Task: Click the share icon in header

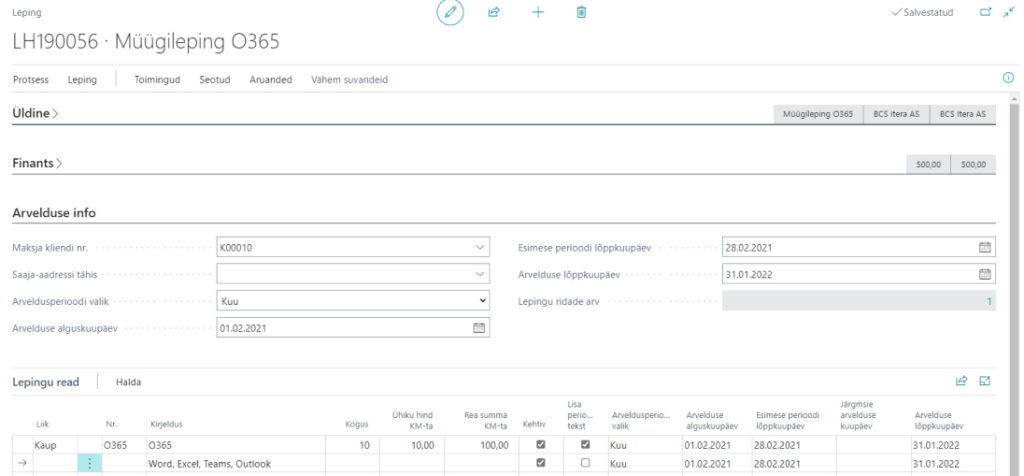Action: click(x=493, y=13)
